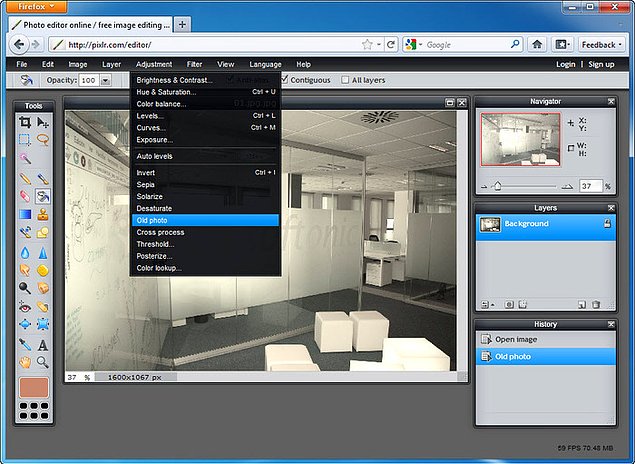Image resolution: width=635 pixels, height=464 pixels.
Task: Open Firefox application menu button
Action: 36,6
